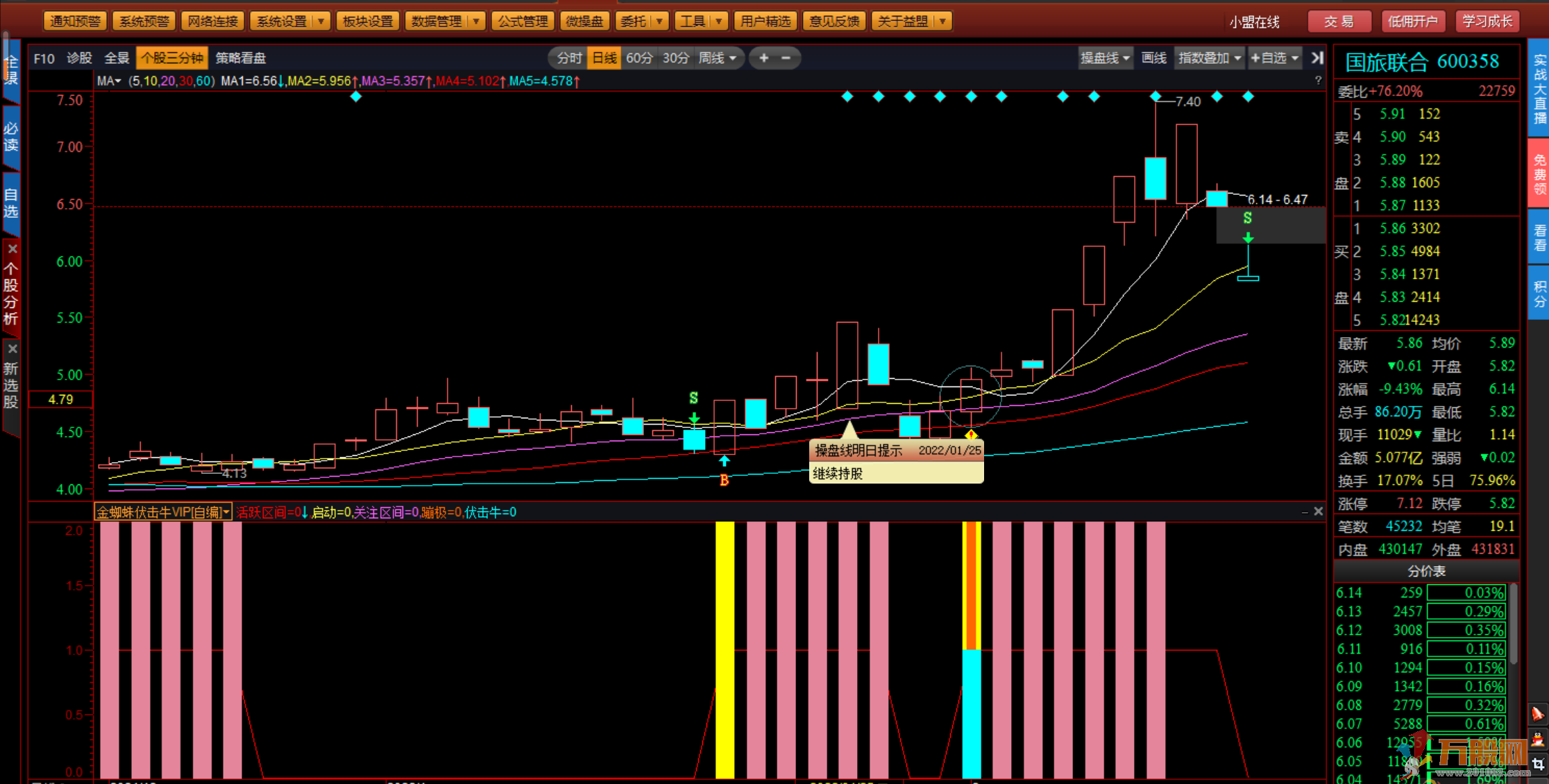Click the yellow diamond marker under candles
1549x784 pixels.
tap(971, 435)
